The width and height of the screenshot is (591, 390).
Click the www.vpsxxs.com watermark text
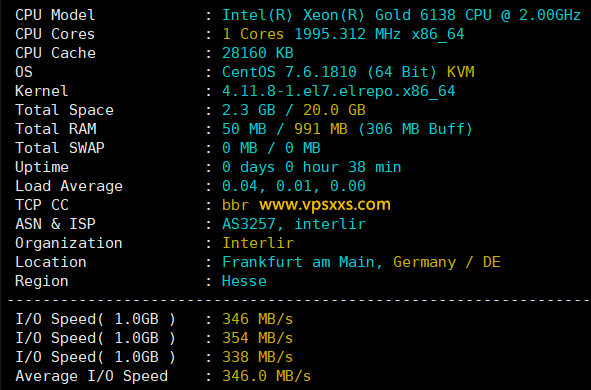(x=325, y=205)
